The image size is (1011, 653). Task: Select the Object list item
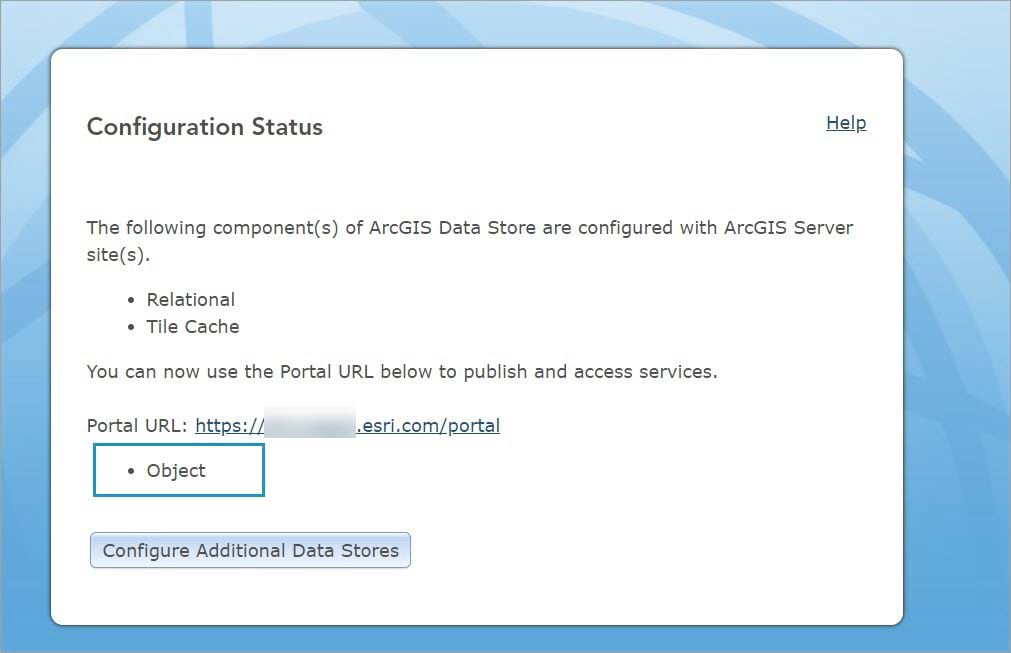point(176,471)
